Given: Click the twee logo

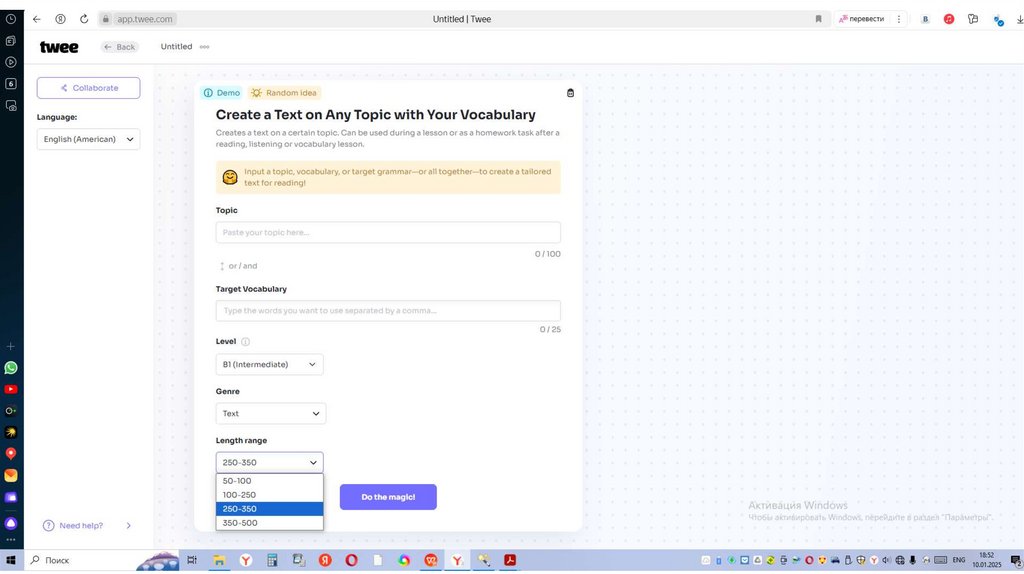Looking at the screenshot, I should pos(59,47).
